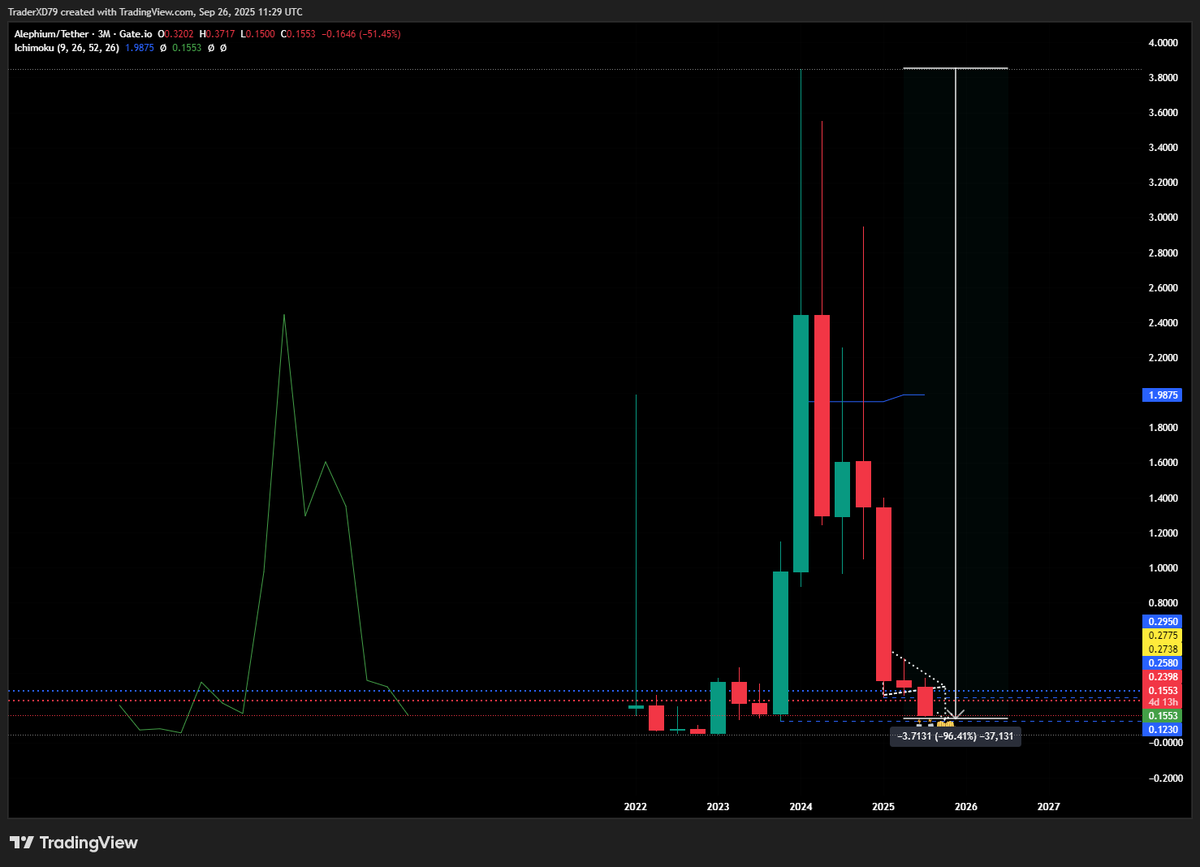
Task: Click the green 0.1553 value in the Ichimoku legend
Action: click(x=186, y=47)
